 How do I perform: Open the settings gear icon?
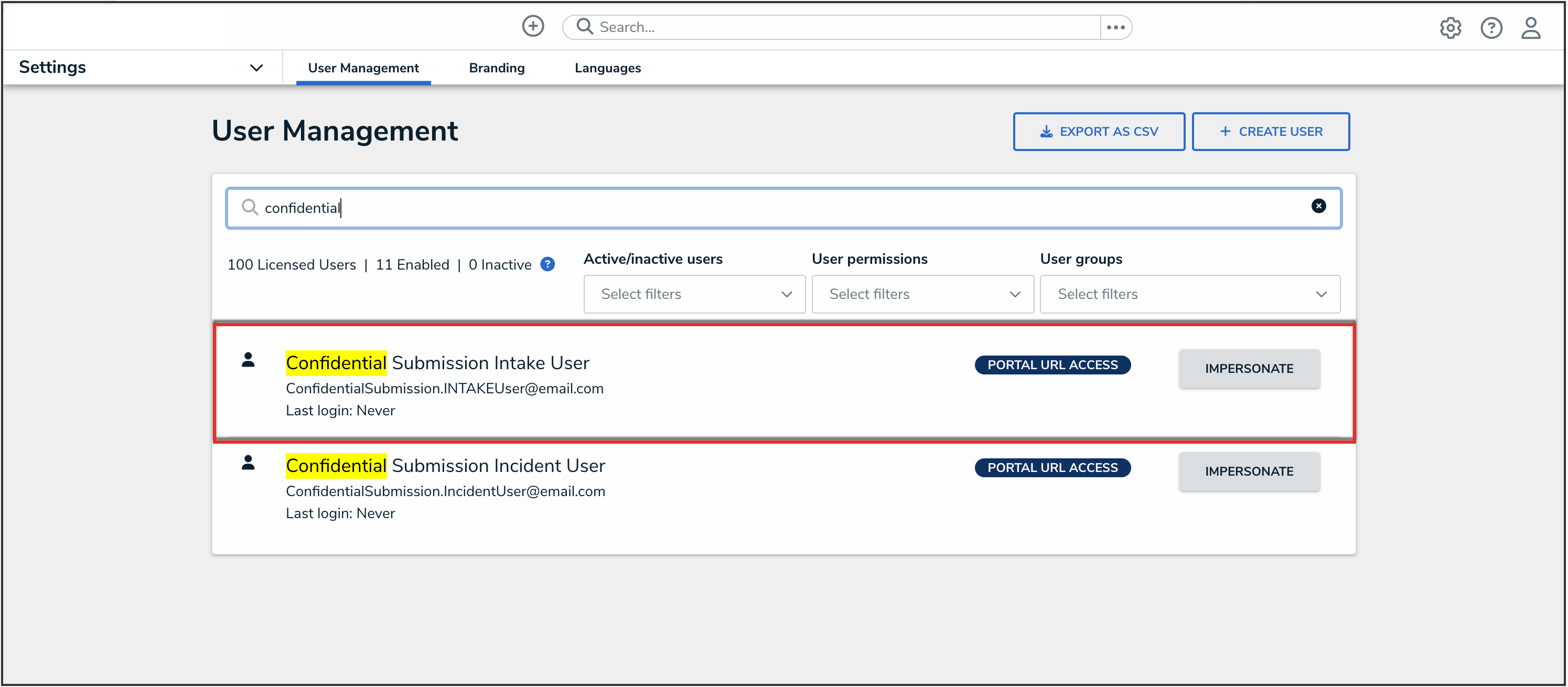click(x=1450, y=28)
